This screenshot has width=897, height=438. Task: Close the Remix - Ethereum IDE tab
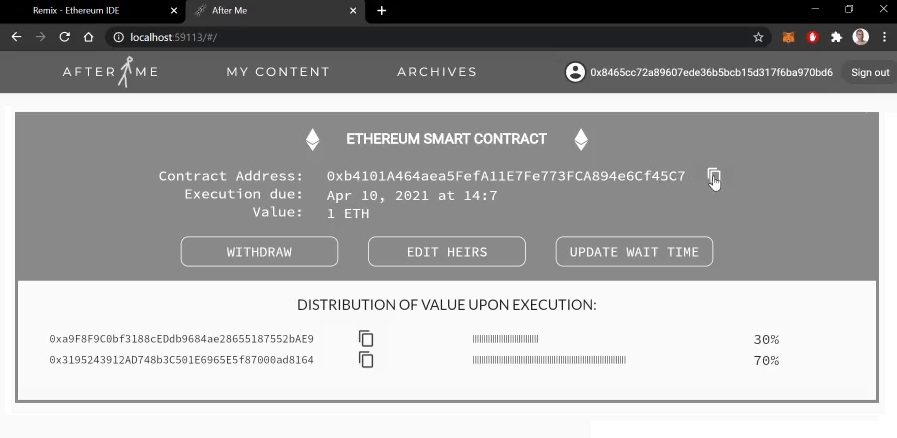[x=174, y=11]
